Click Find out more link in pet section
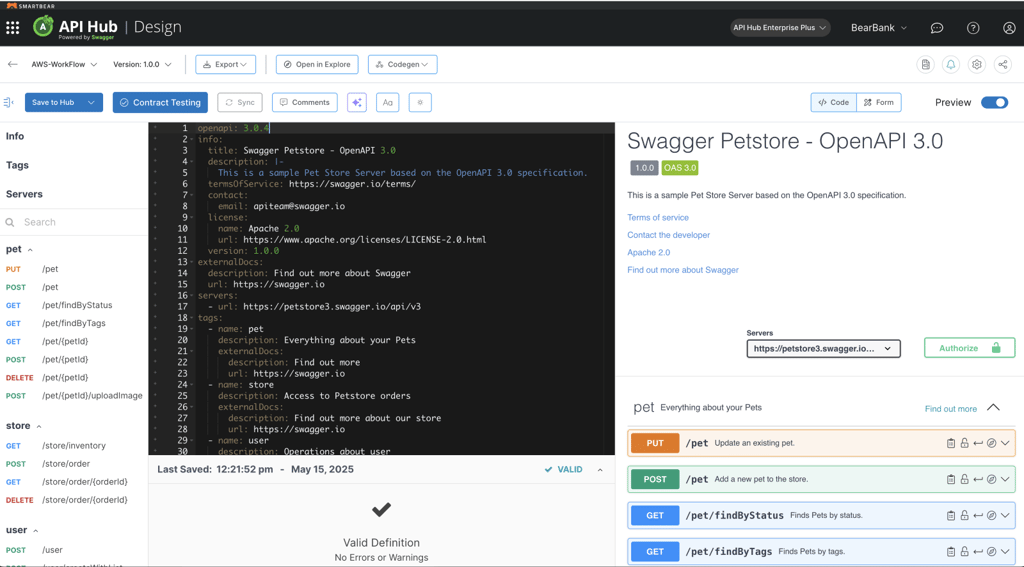 click(x=951, y=409)
